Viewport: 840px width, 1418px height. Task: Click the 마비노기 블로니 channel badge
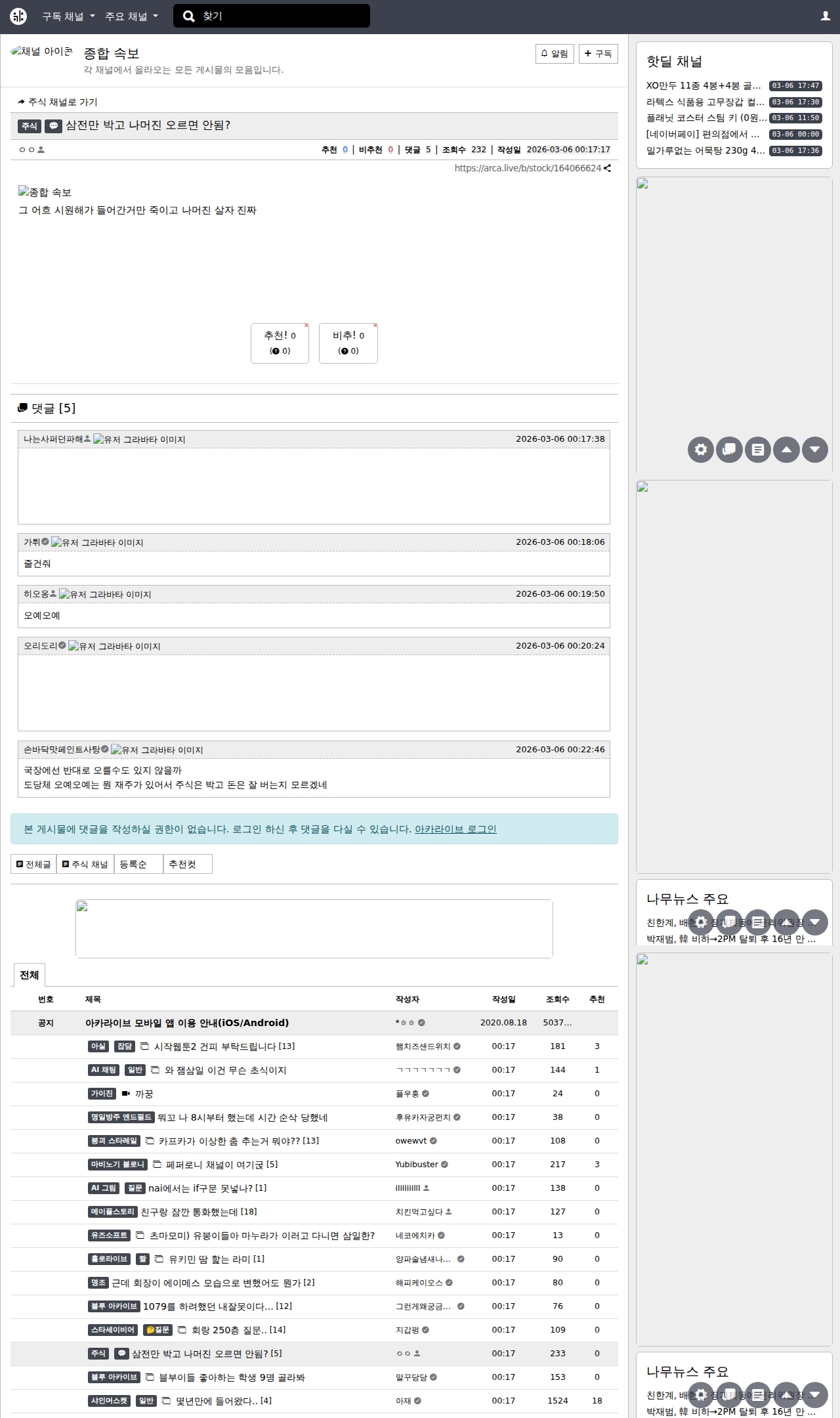coord(118,1165)
